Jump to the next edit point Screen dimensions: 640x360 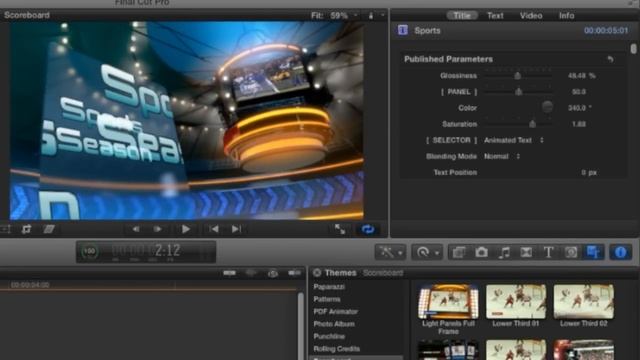point(236,229)
